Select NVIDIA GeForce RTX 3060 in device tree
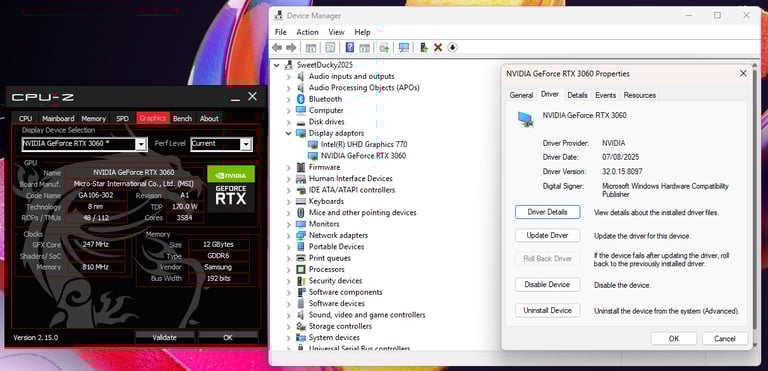 (363, 156)
